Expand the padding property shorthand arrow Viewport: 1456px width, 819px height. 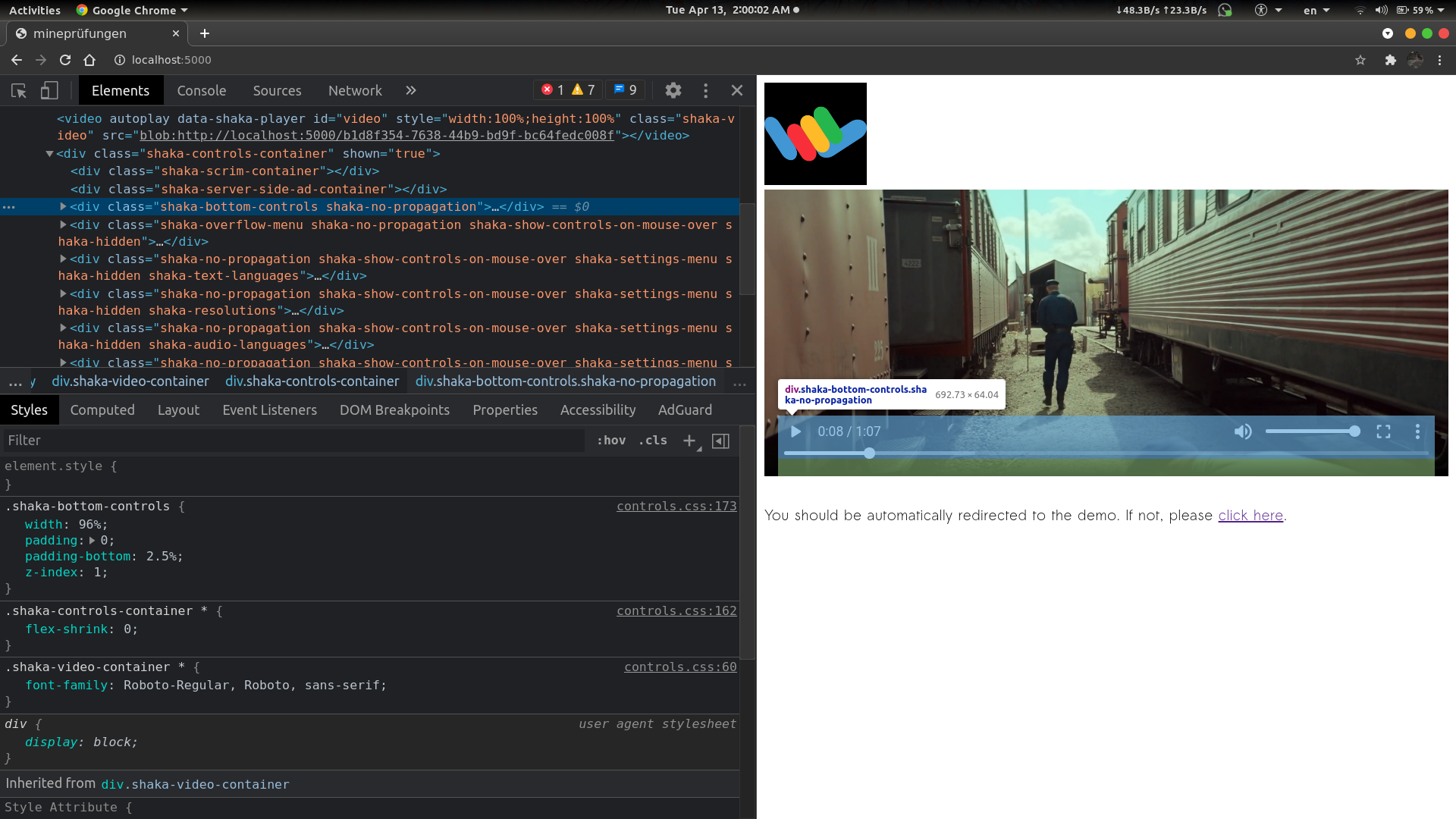coord(93,540)
